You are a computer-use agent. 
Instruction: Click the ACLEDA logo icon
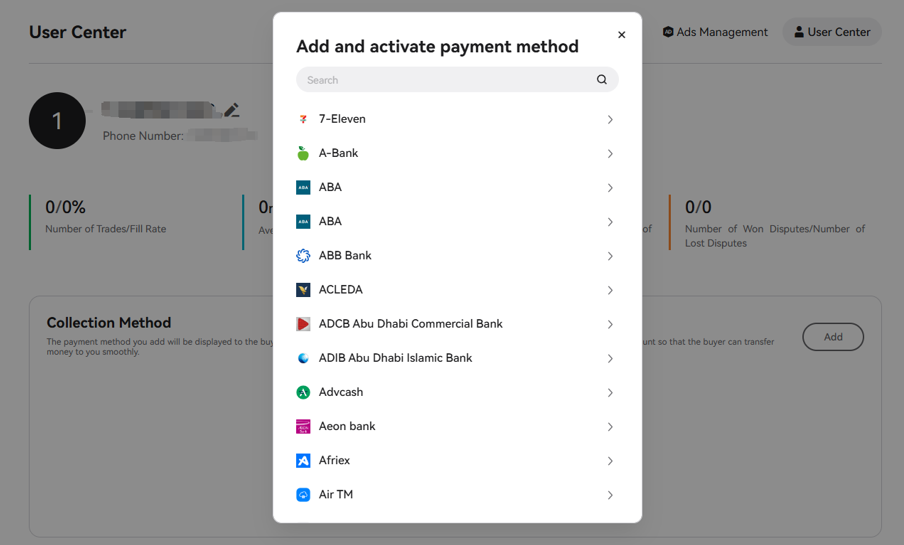click(303, 290)
